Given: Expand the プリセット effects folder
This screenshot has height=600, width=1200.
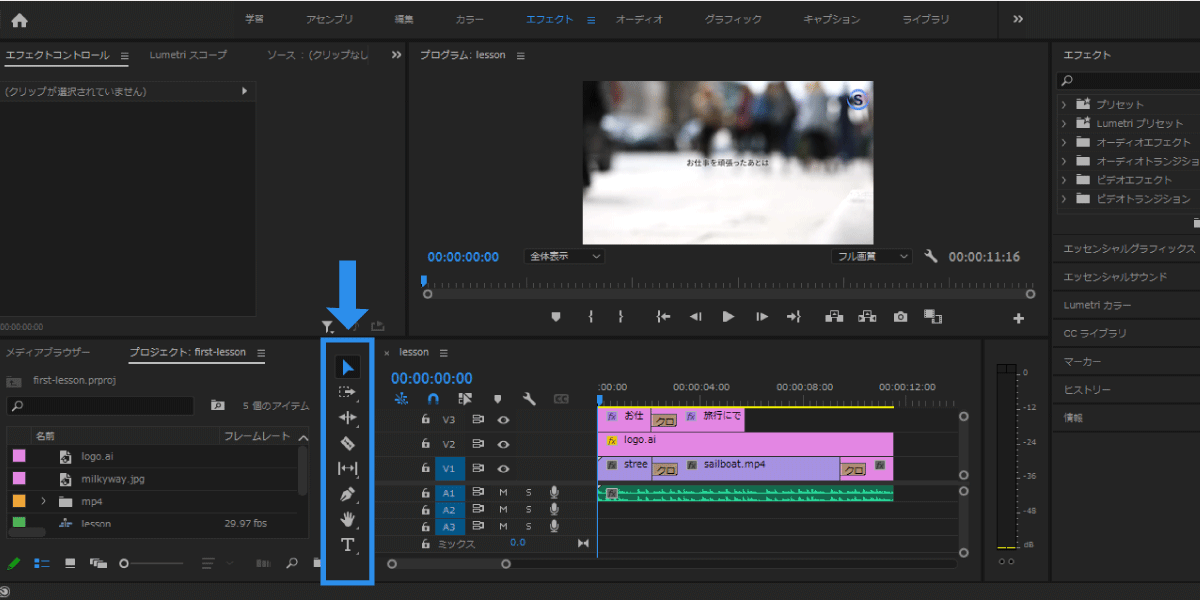Looking at the screenshot, I should tap(1064, 104).
